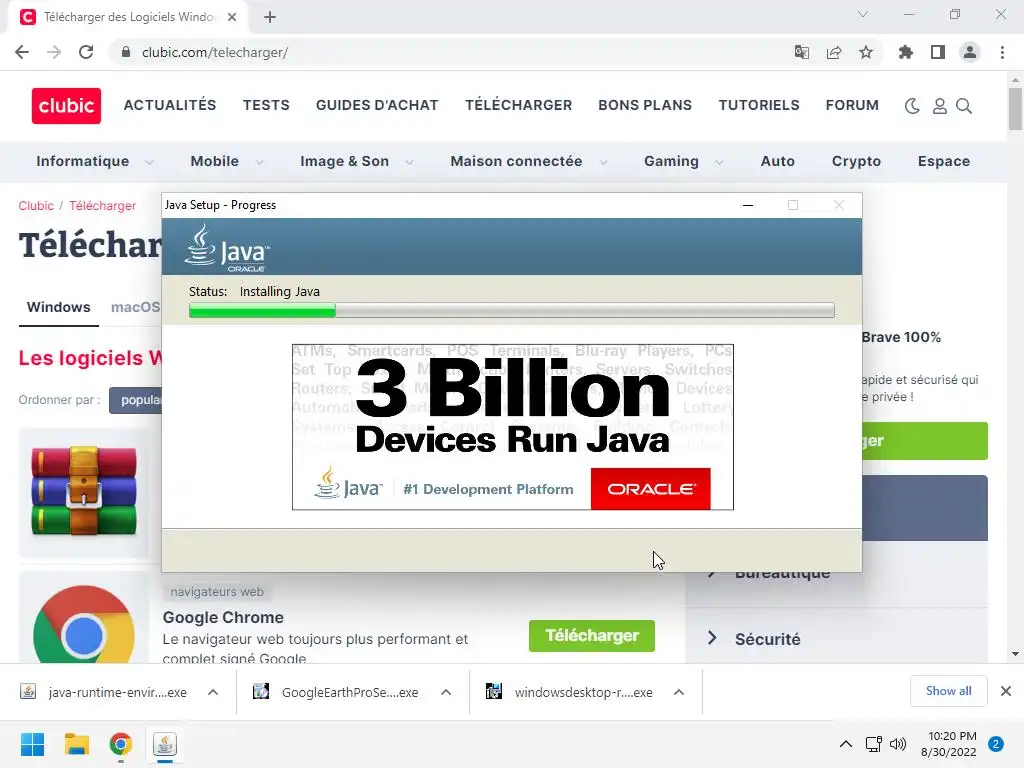Open the Chrome extensions puzzle icon
This screenshot has height=768, width=1024.
[906, 52]
